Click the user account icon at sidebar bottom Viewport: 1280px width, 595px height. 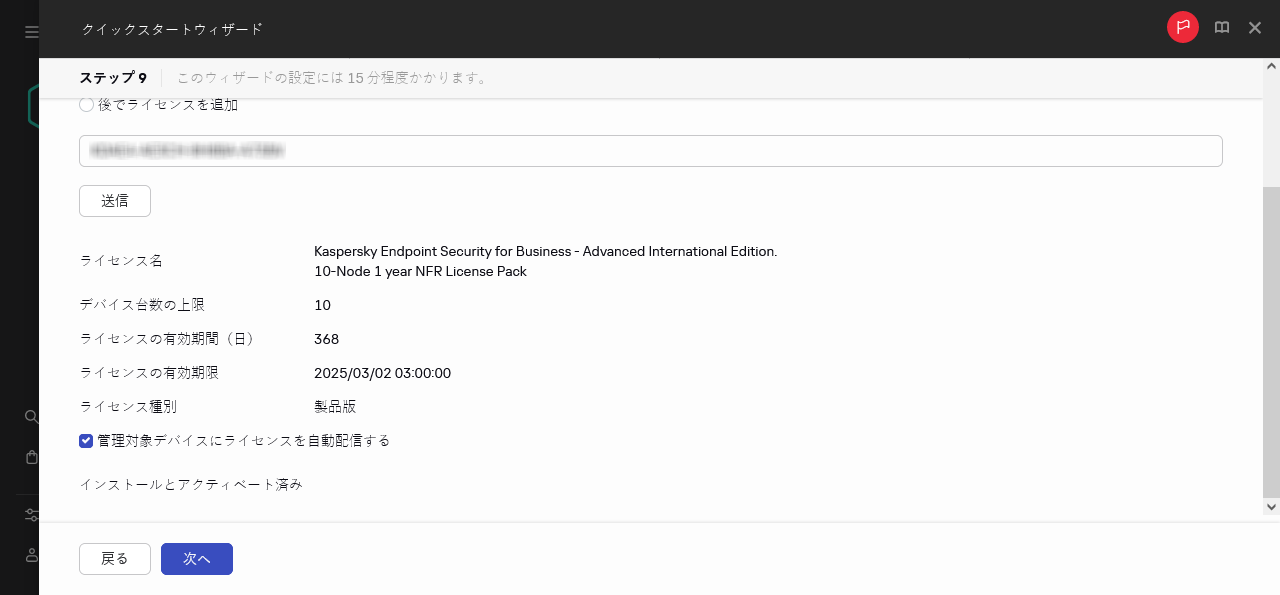click(x=31, y=556)
